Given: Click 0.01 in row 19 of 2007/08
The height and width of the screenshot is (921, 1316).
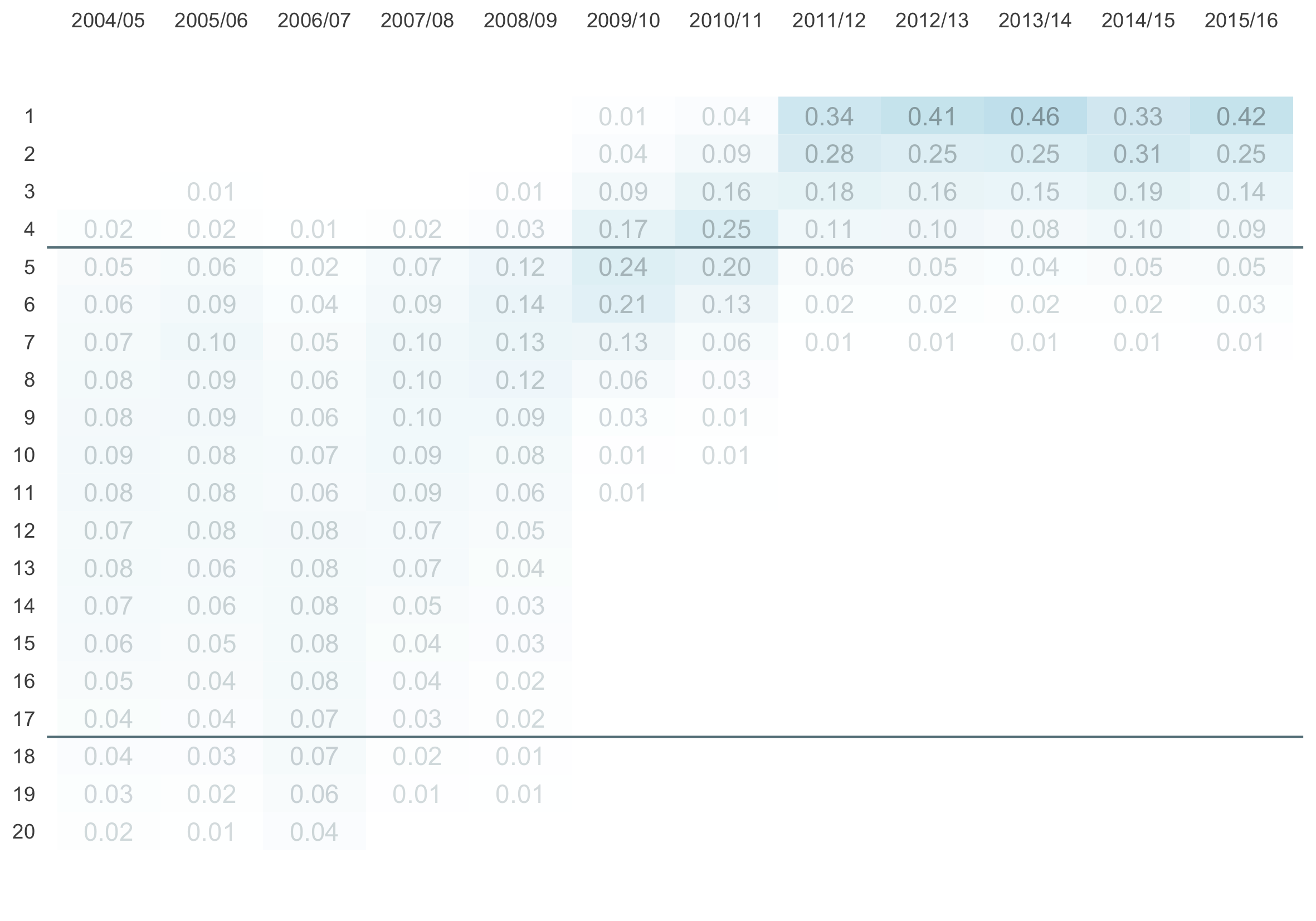Looking at the screenshot, I should click(x=417, y=795).
